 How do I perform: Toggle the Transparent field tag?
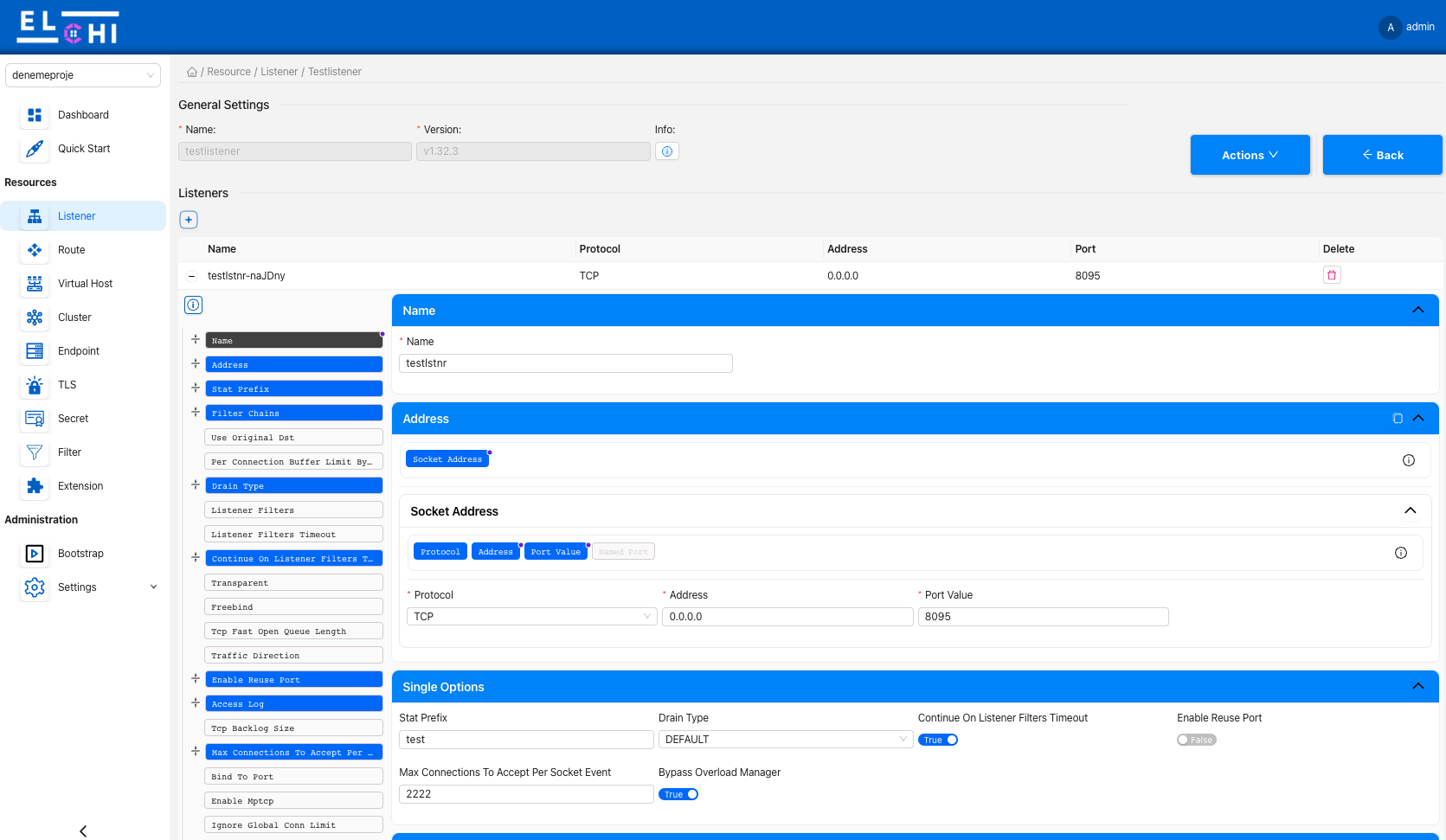click(x=293, y=583)
